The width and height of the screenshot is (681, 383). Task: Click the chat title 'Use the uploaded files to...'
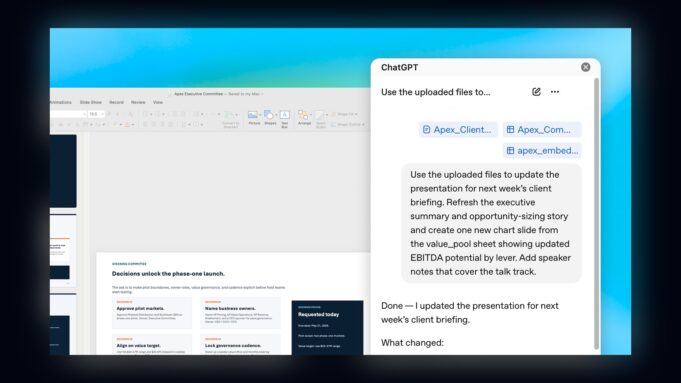(436, 92)
